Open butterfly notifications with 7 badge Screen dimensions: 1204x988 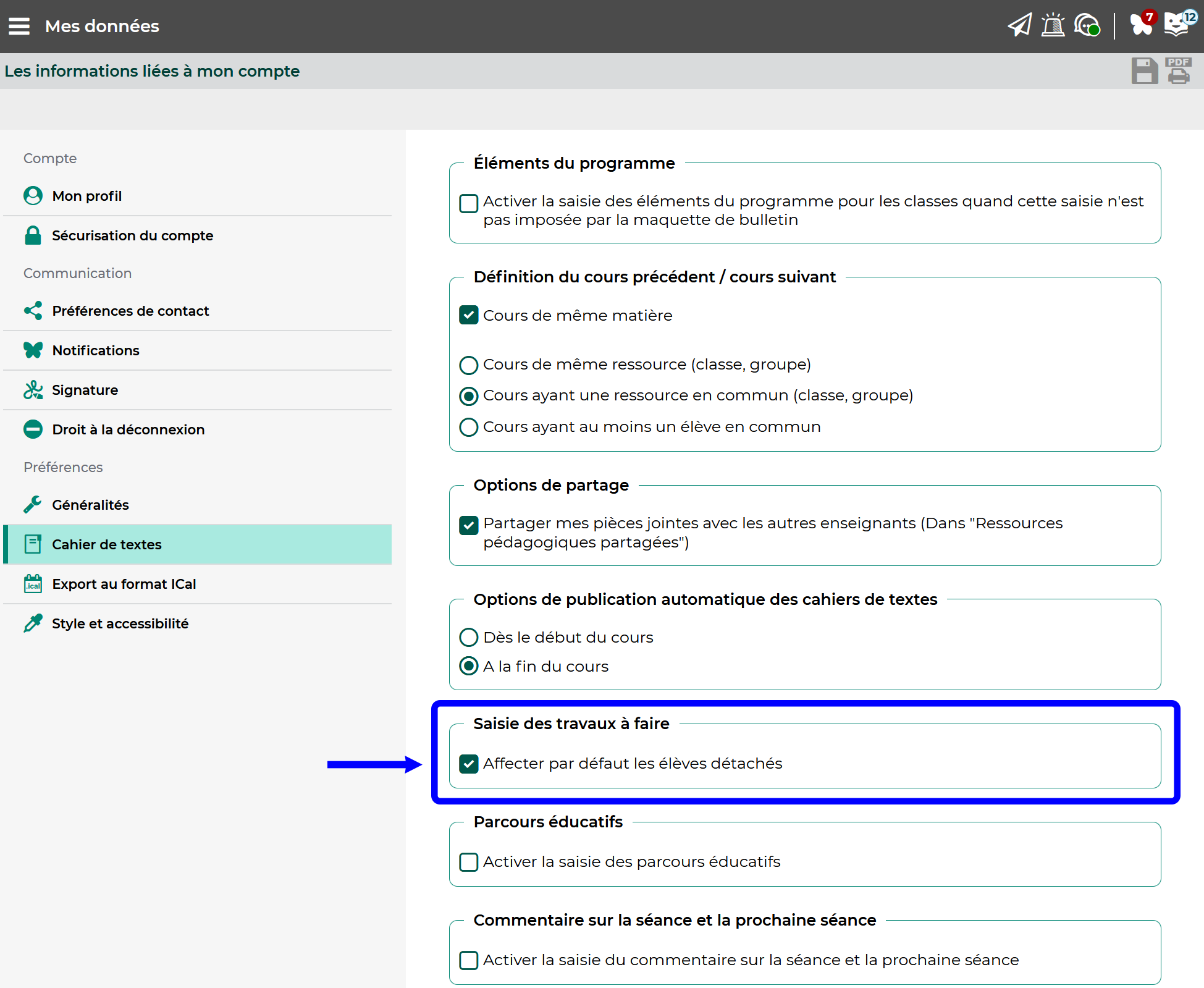click(x=1141, y=25)
